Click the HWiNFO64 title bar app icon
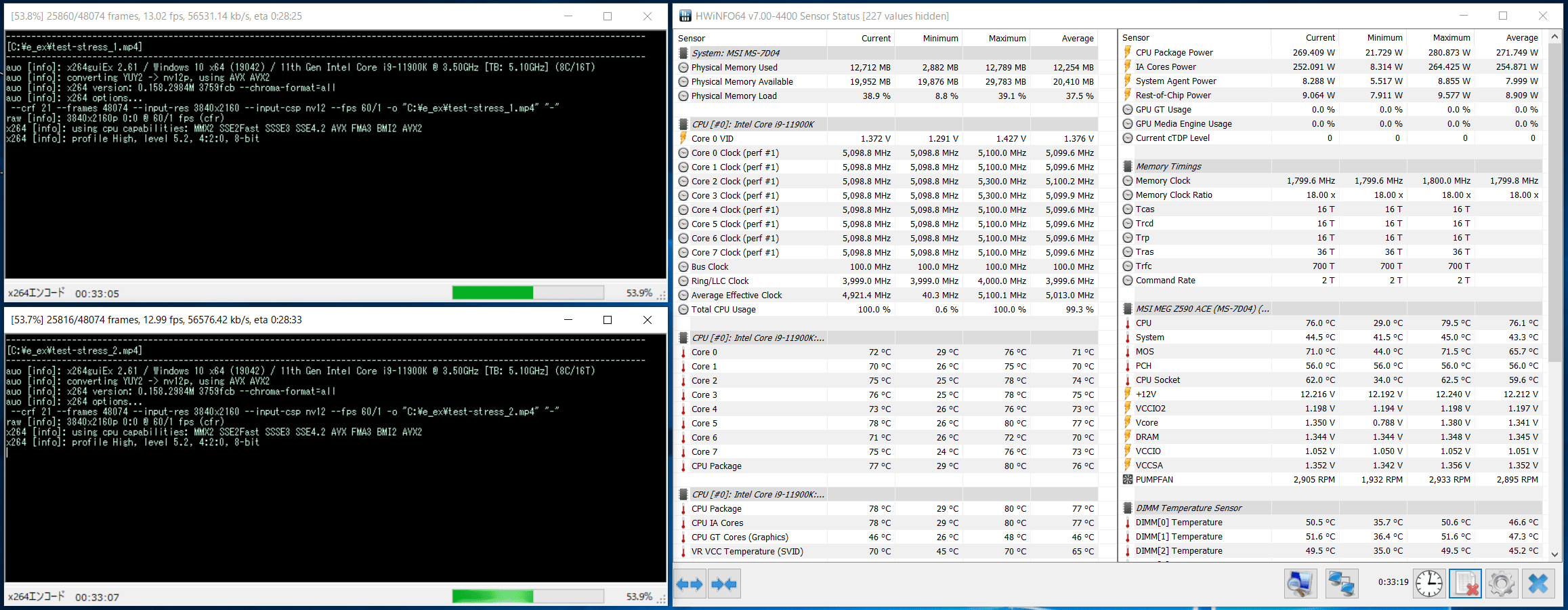1568x610 pixels. tap(685, 16)
